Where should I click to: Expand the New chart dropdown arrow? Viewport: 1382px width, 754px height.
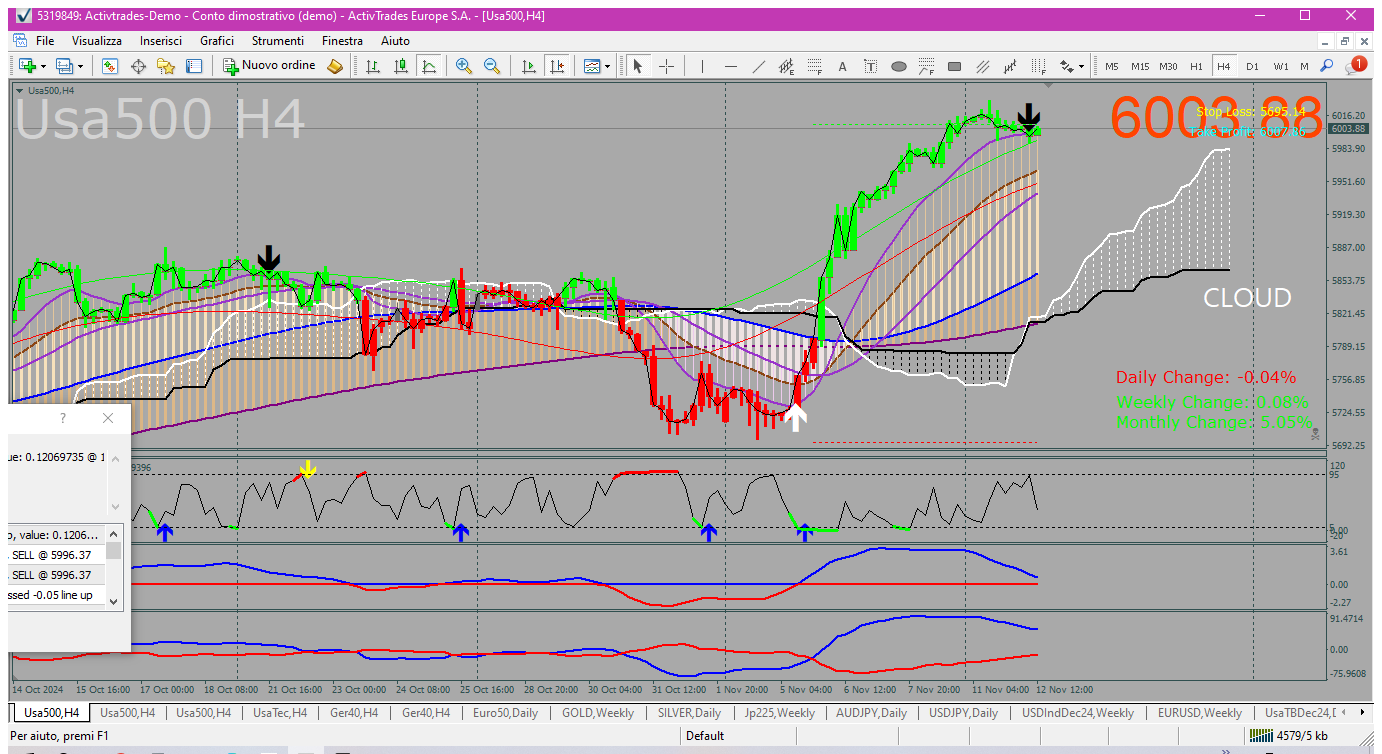[42, 66]
